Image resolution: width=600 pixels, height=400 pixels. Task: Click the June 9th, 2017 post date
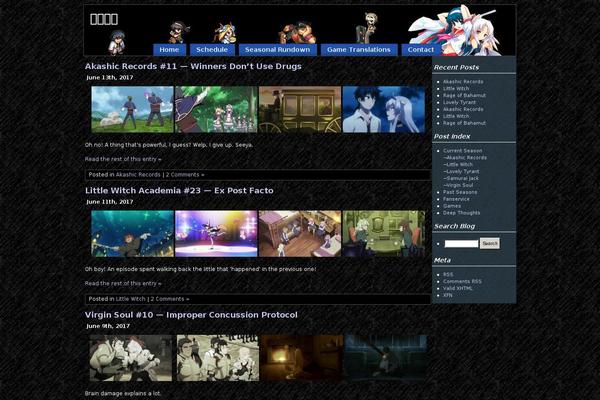click(x=108, y=327)
